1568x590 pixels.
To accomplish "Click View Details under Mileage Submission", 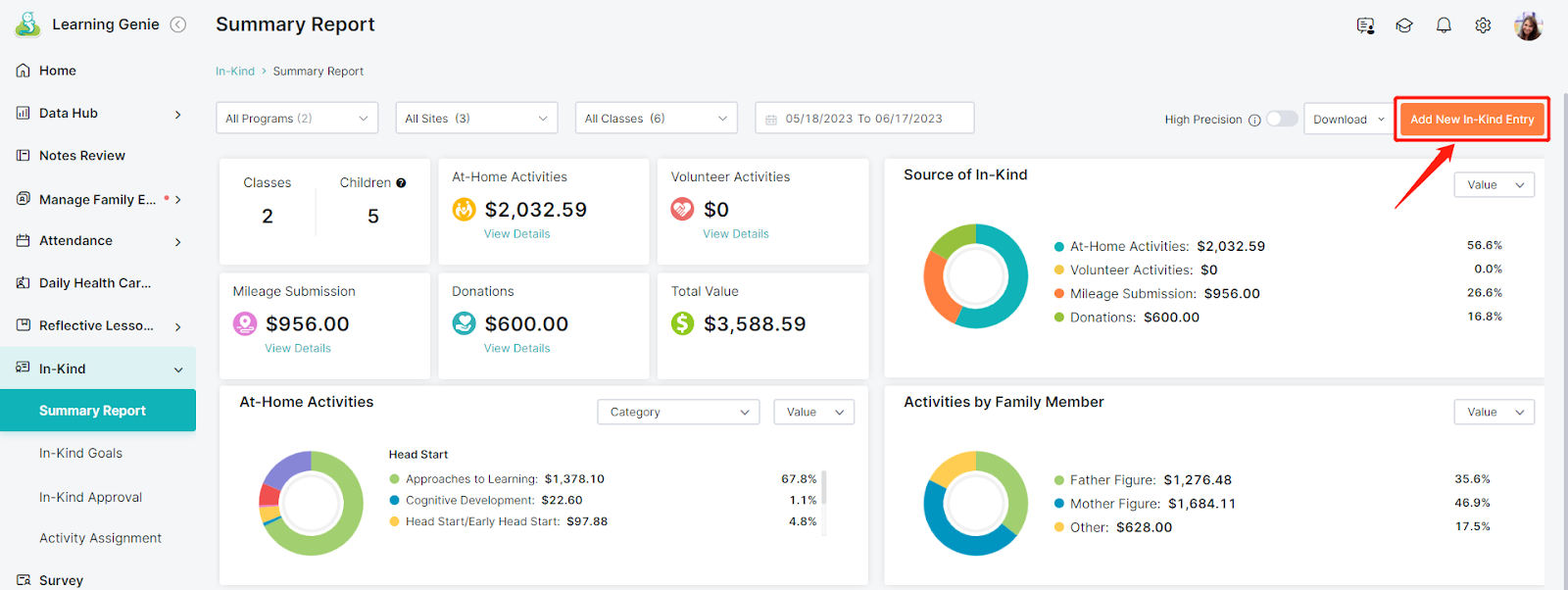I will pyautogui.click(x=298, y=348).
